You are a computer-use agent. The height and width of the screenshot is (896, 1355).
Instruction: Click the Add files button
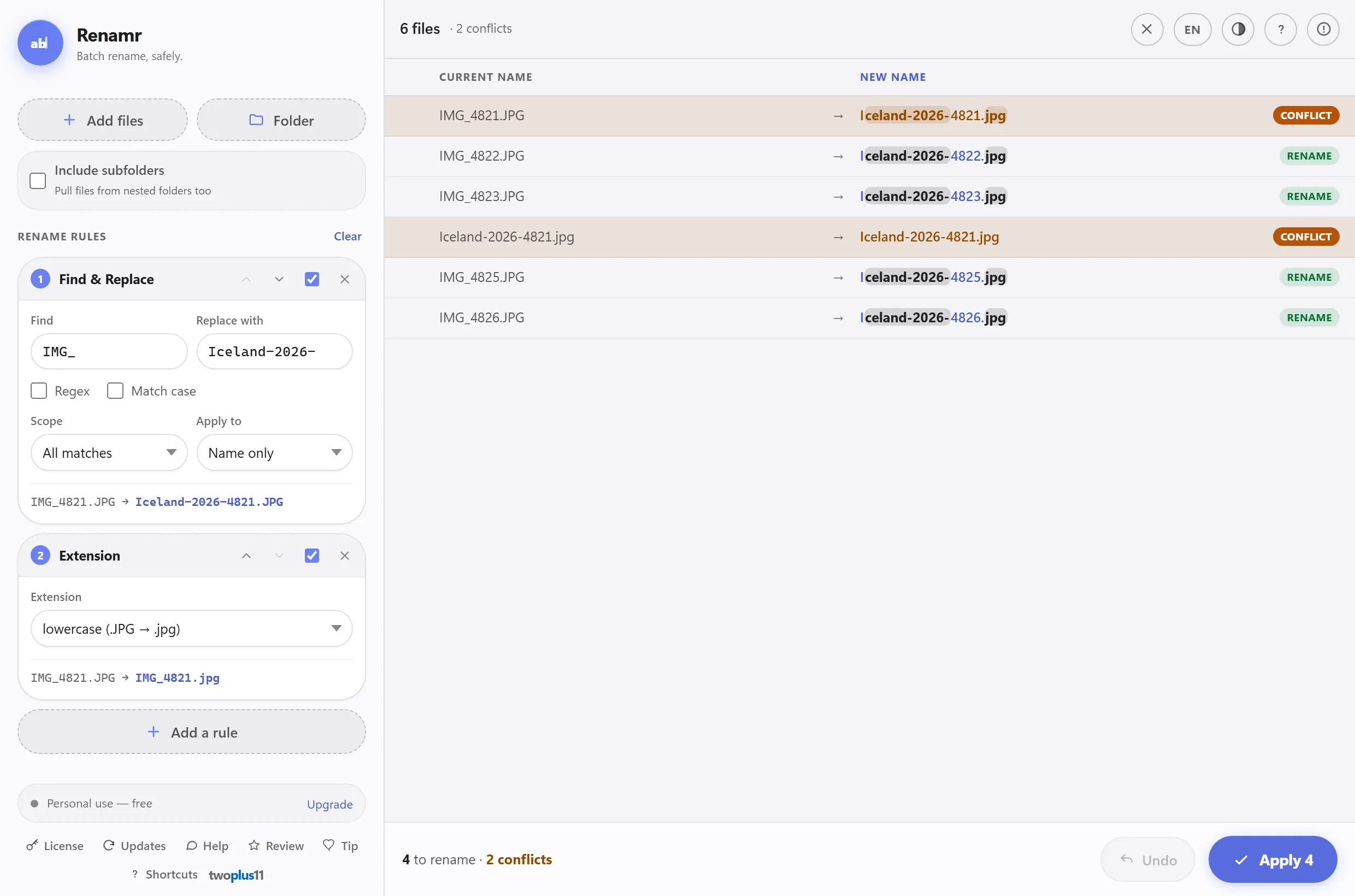[x=103, y=120]
